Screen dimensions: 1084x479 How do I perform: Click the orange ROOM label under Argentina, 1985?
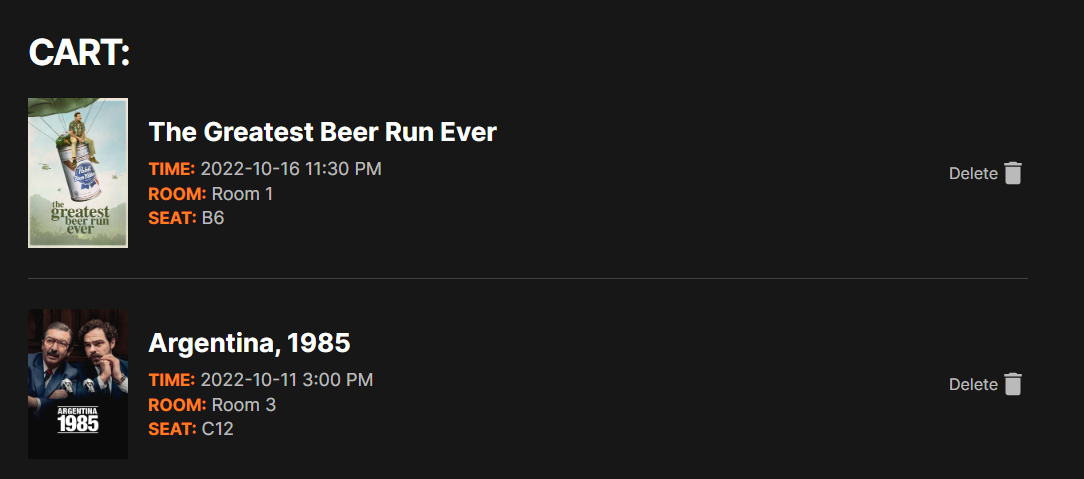[x=177, y=404]
